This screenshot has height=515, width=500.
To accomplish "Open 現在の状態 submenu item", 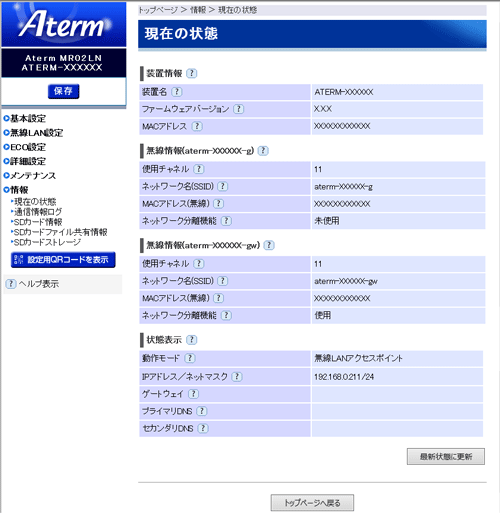I will point(34,202).
